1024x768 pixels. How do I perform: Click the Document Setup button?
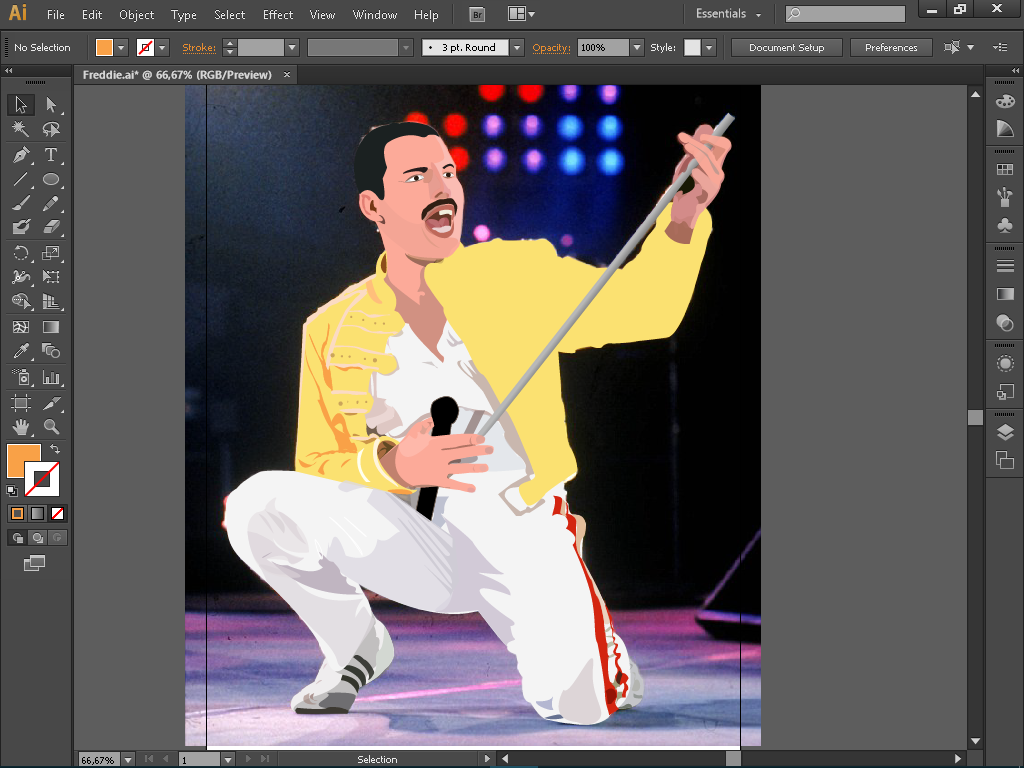tap(786, 48)
